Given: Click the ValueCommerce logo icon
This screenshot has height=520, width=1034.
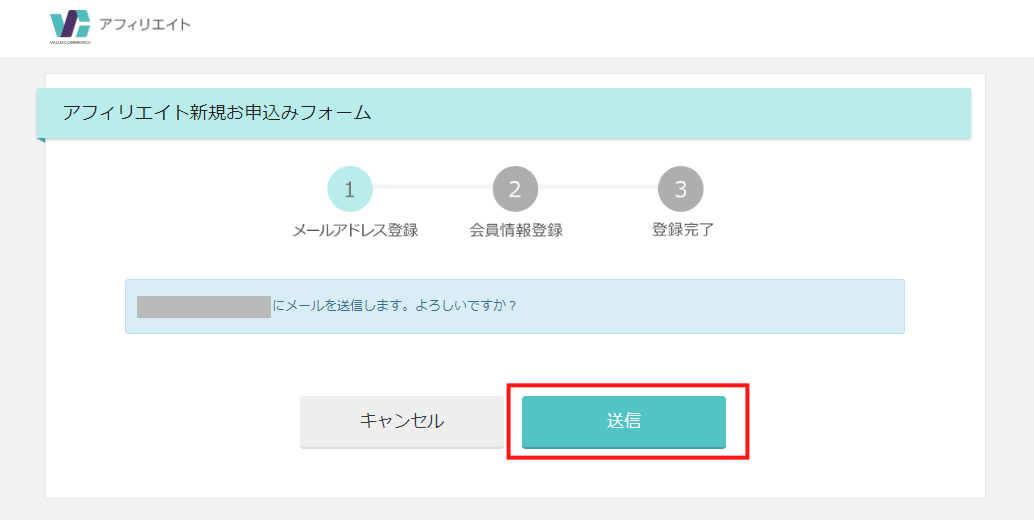Looking at the screenshot, I should click(x=70, y=24).
